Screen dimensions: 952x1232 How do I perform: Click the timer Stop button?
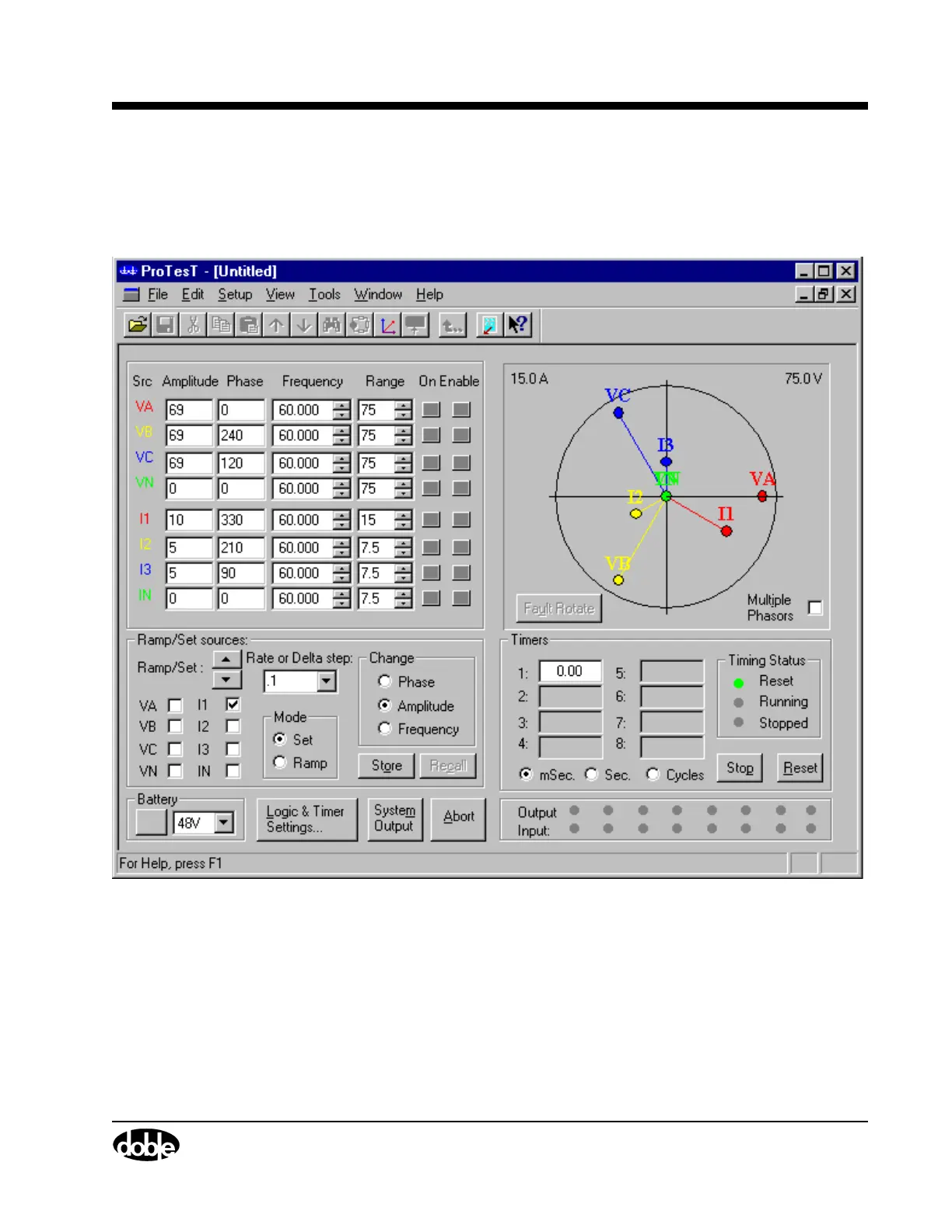[740, 768]
